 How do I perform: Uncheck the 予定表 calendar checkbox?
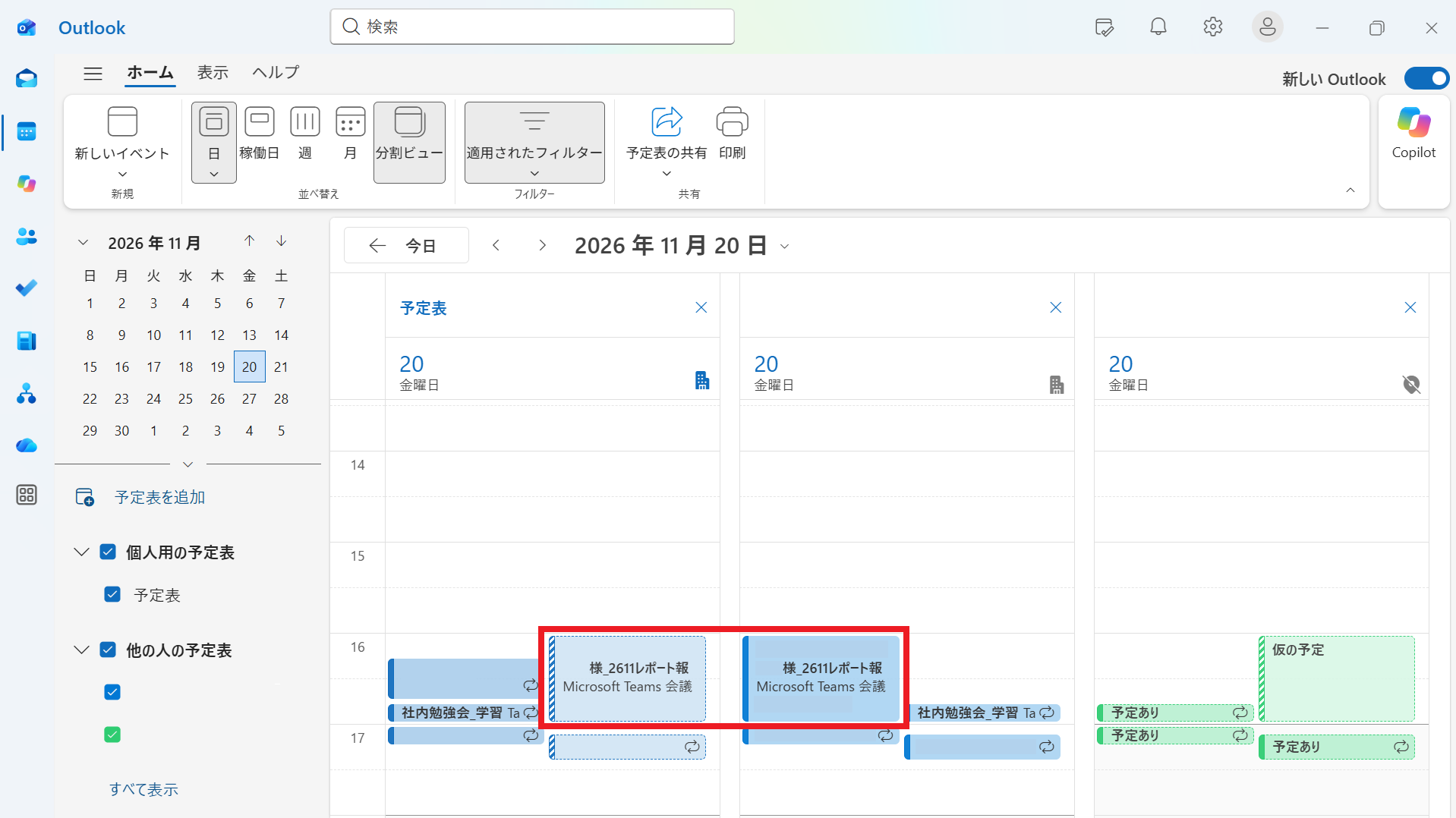pos(112,594)
